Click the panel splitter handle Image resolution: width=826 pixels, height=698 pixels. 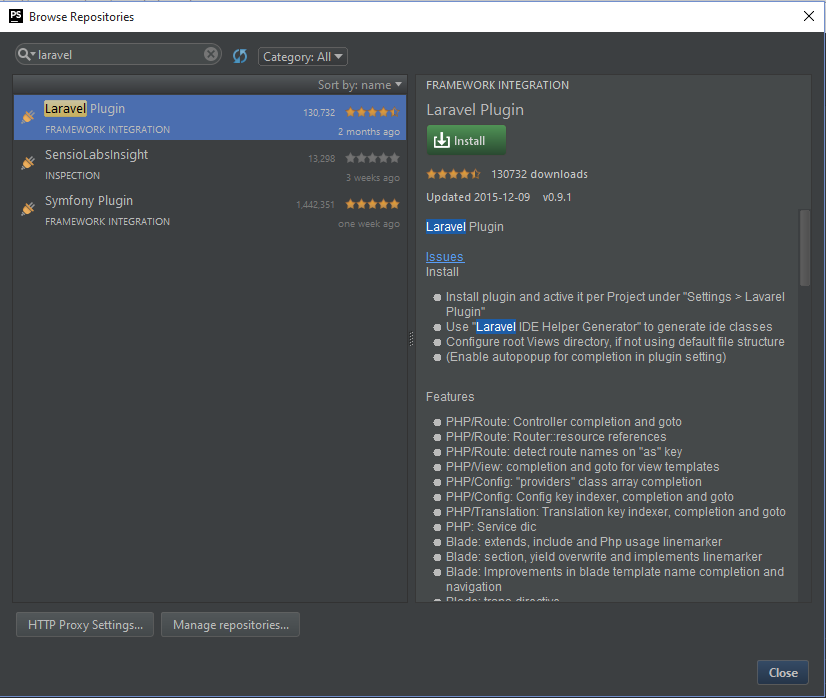tap(411, 339)
